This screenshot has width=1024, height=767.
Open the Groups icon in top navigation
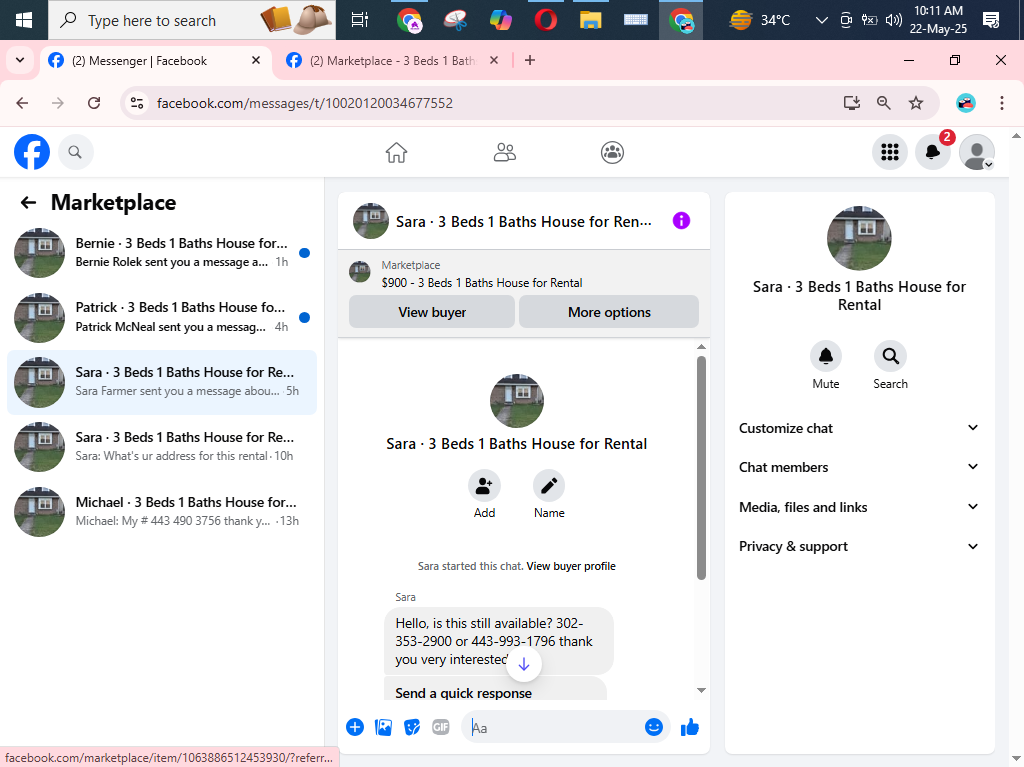click(x=612, y=152)
